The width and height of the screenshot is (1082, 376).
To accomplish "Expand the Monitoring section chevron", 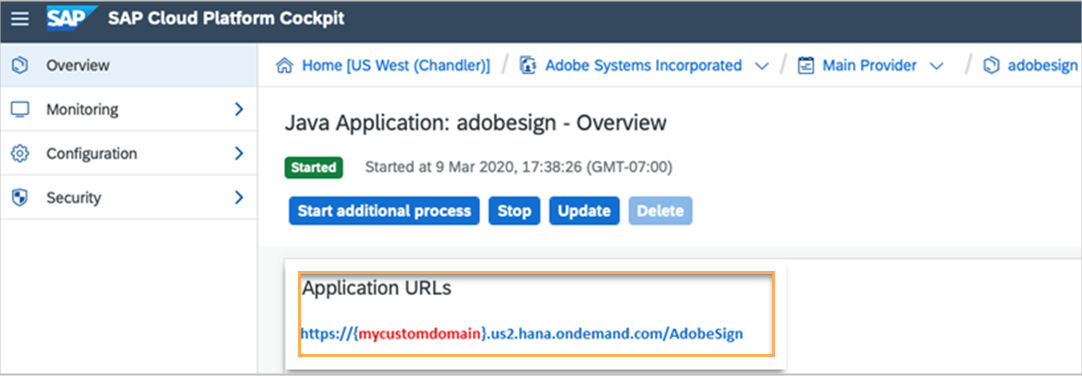I will pos(239,109).
